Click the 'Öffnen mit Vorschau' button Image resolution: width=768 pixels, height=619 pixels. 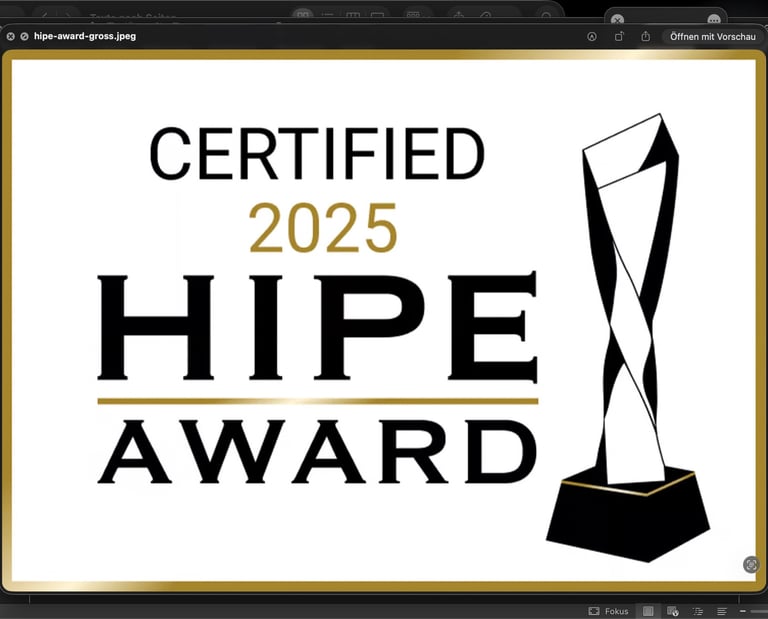pyautogui.click(x=712, y=37)
